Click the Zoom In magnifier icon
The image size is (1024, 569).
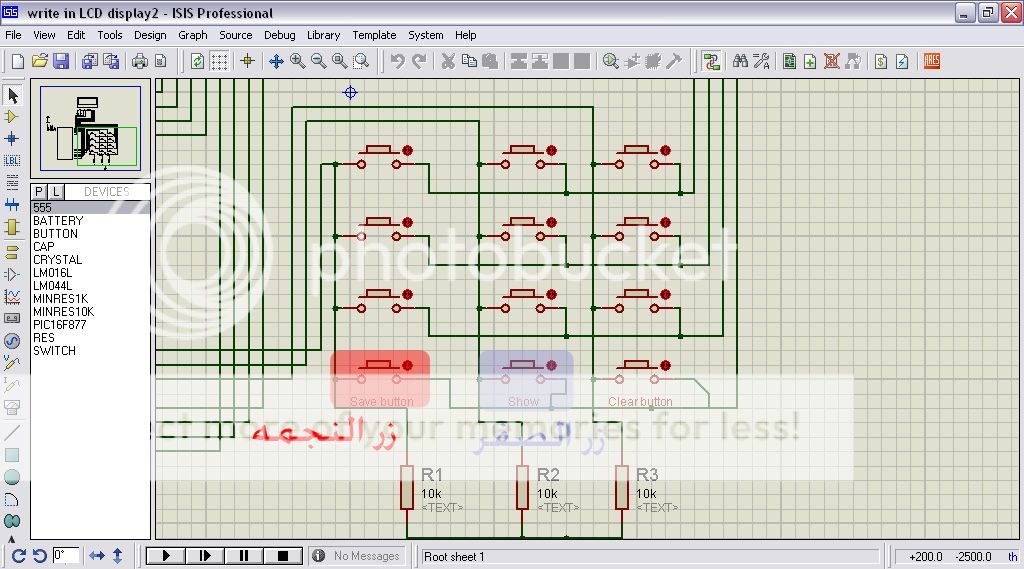point(297,61)
